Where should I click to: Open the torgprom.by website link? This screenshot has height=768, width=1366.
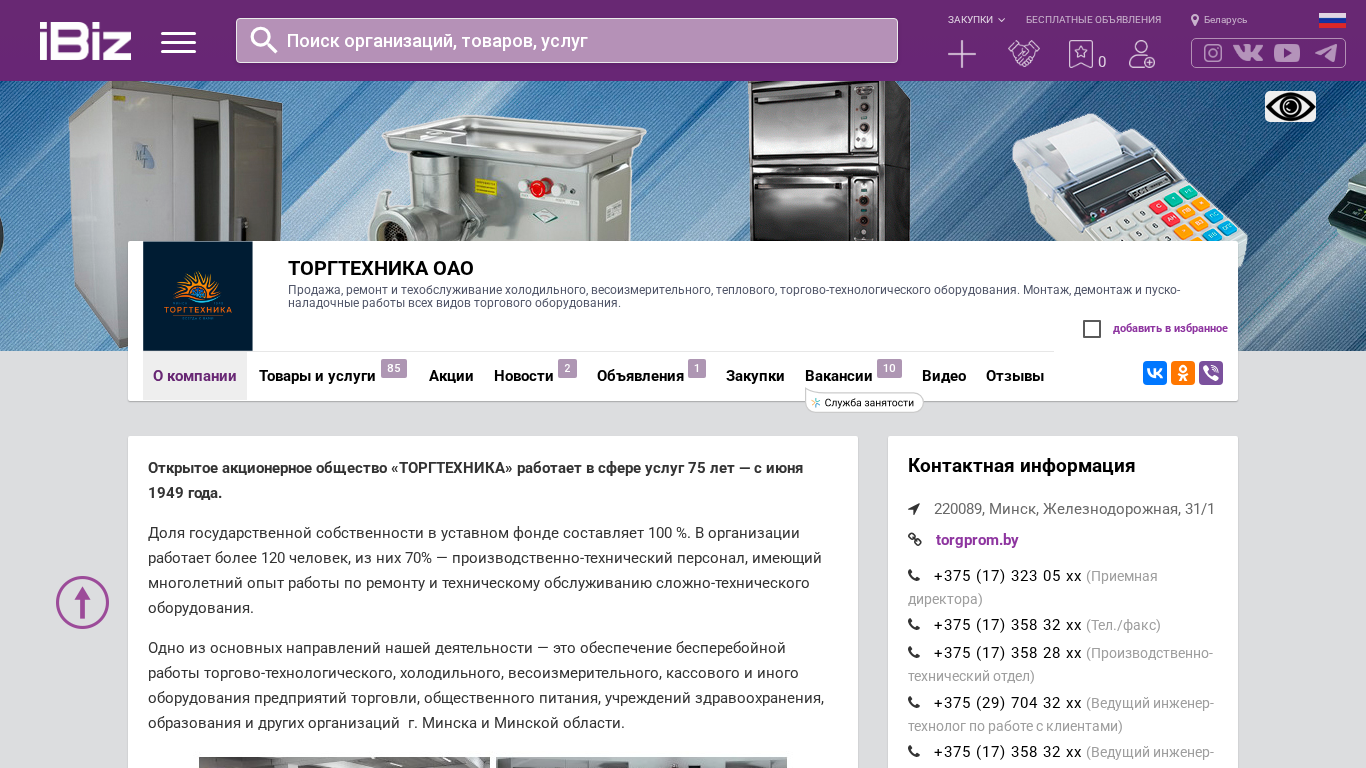click(x=977, y=540)
